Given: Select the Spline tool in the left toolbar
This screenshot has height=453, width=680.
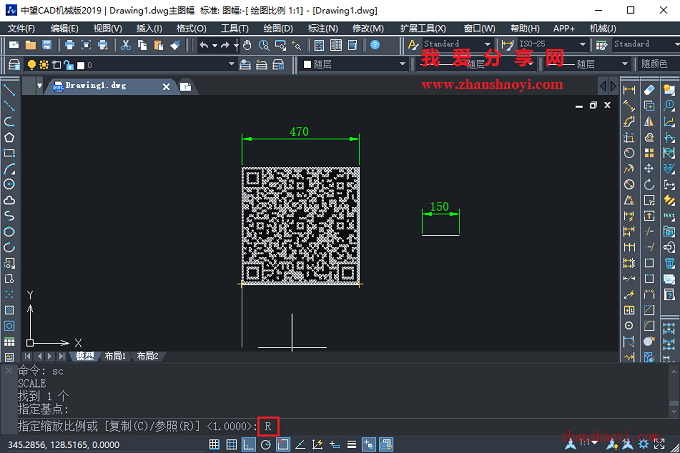Looking at the screenshot, I should point(9,216).
